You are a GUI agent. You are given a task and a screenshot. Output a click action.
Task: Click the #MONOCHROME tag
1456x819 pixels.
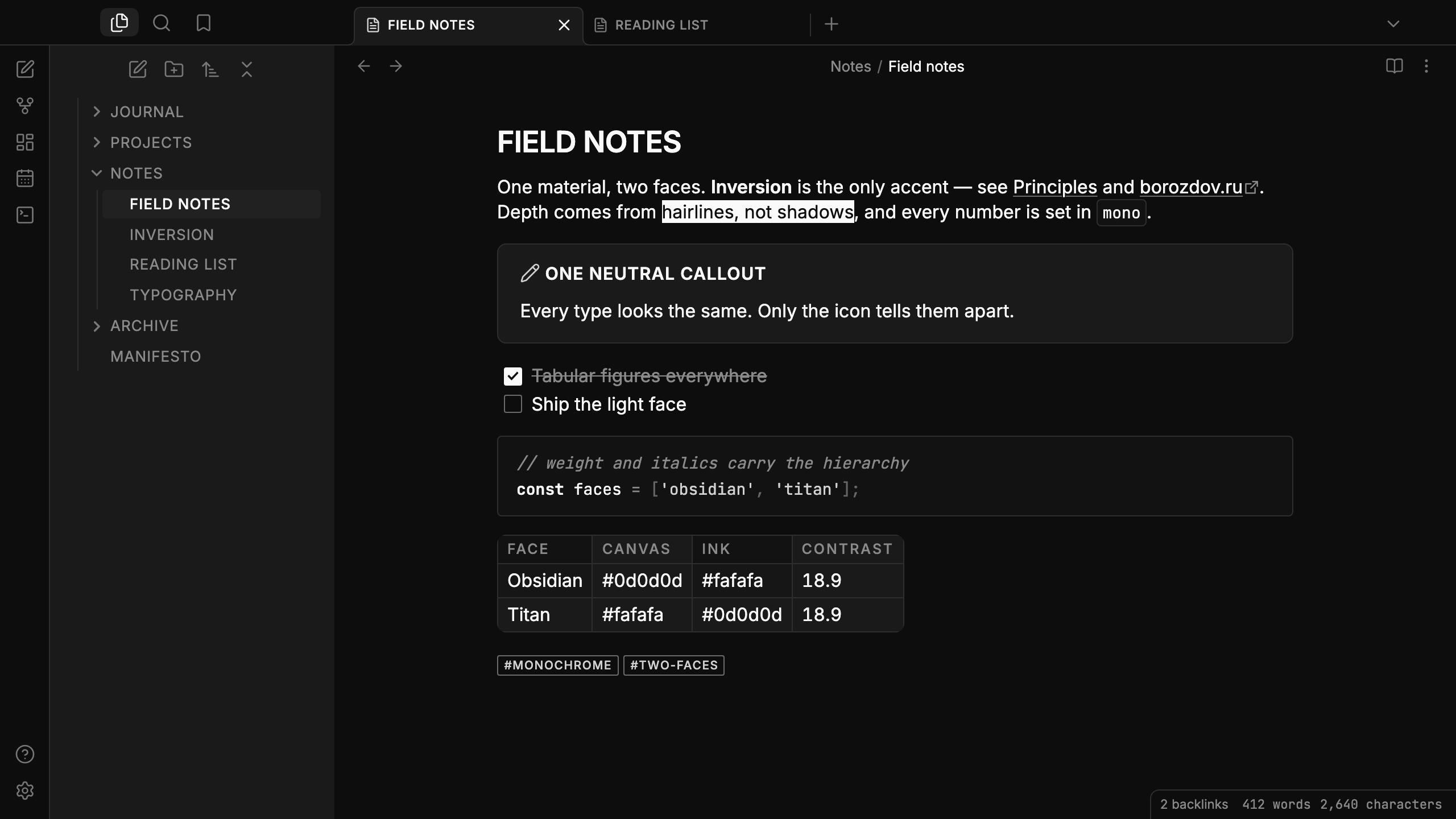[558, 665]
